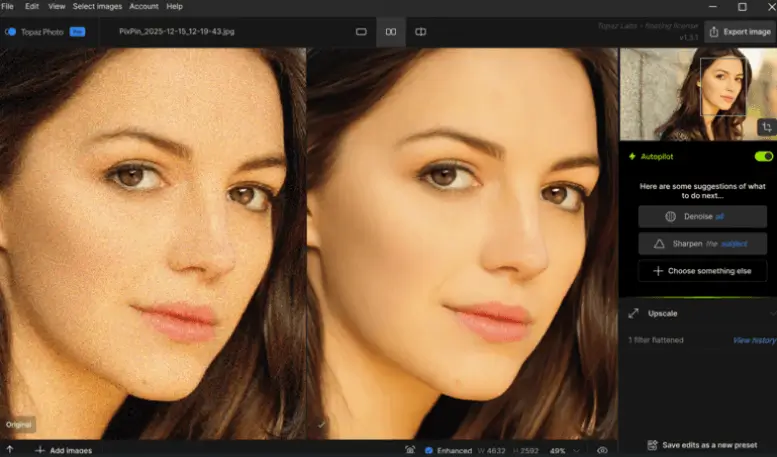Open the Help menu
Image resolution: width=777 pixels, height=457 pixels.
point(174,6)
